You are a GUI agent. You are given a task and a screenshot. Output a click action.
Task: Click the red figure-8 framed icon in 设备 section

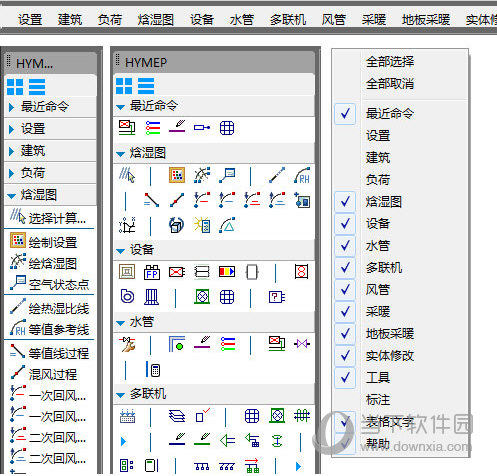coord(301,272)
